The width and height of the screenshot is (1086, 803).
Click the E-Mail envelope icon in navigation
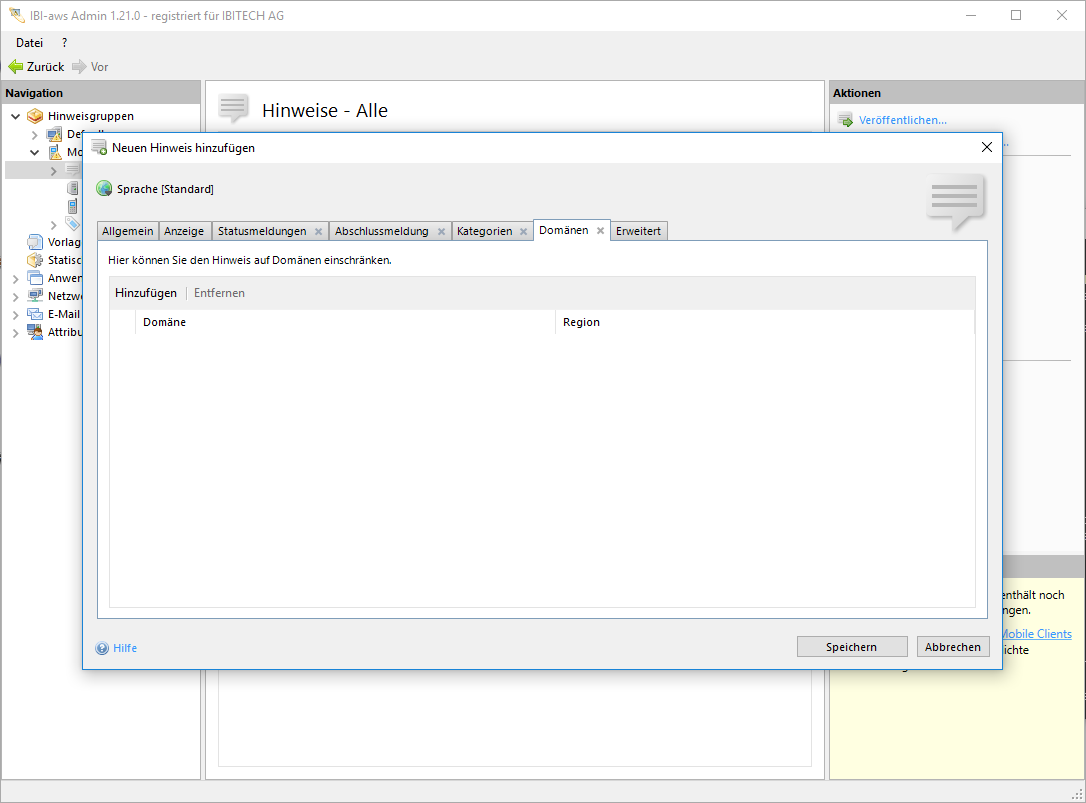click(36, 314)
